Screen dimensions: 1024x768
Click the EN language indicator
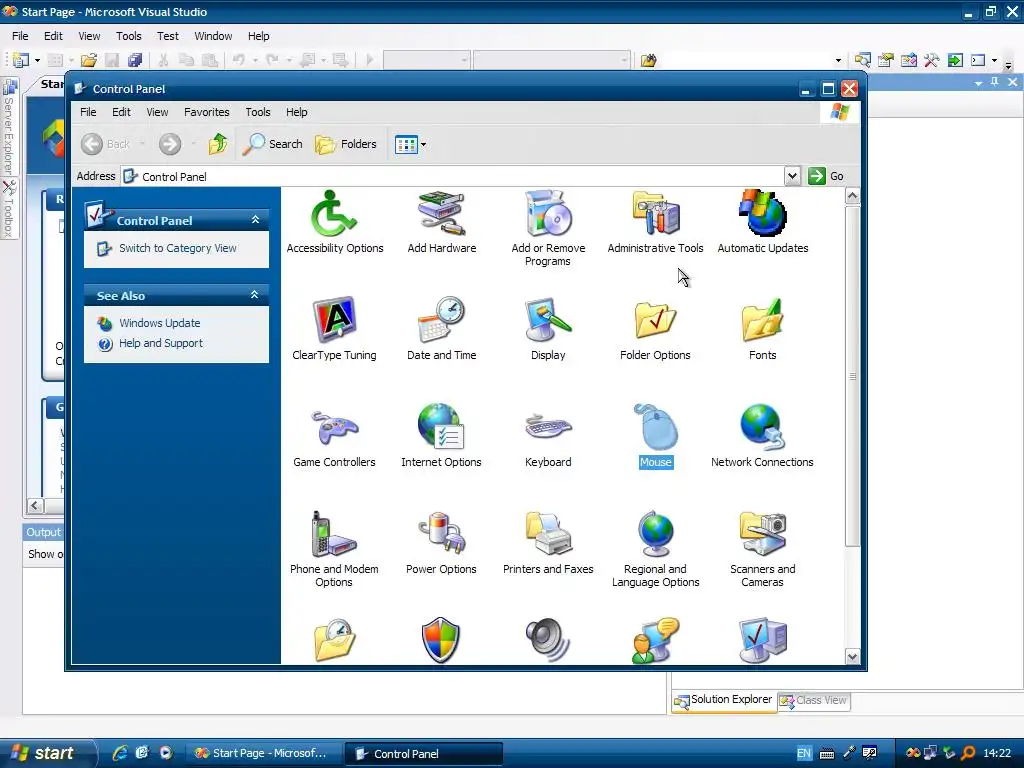[804, 753]
